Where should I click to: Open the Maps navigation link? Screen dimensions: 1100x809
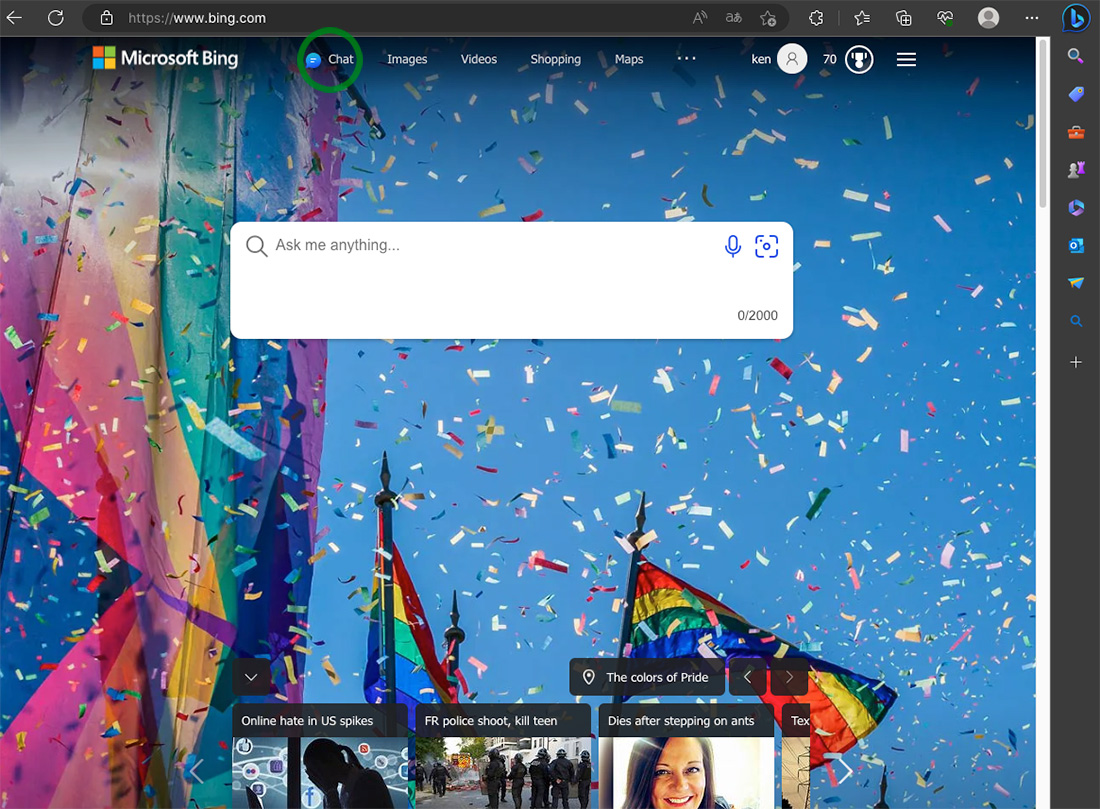(629, 59)
